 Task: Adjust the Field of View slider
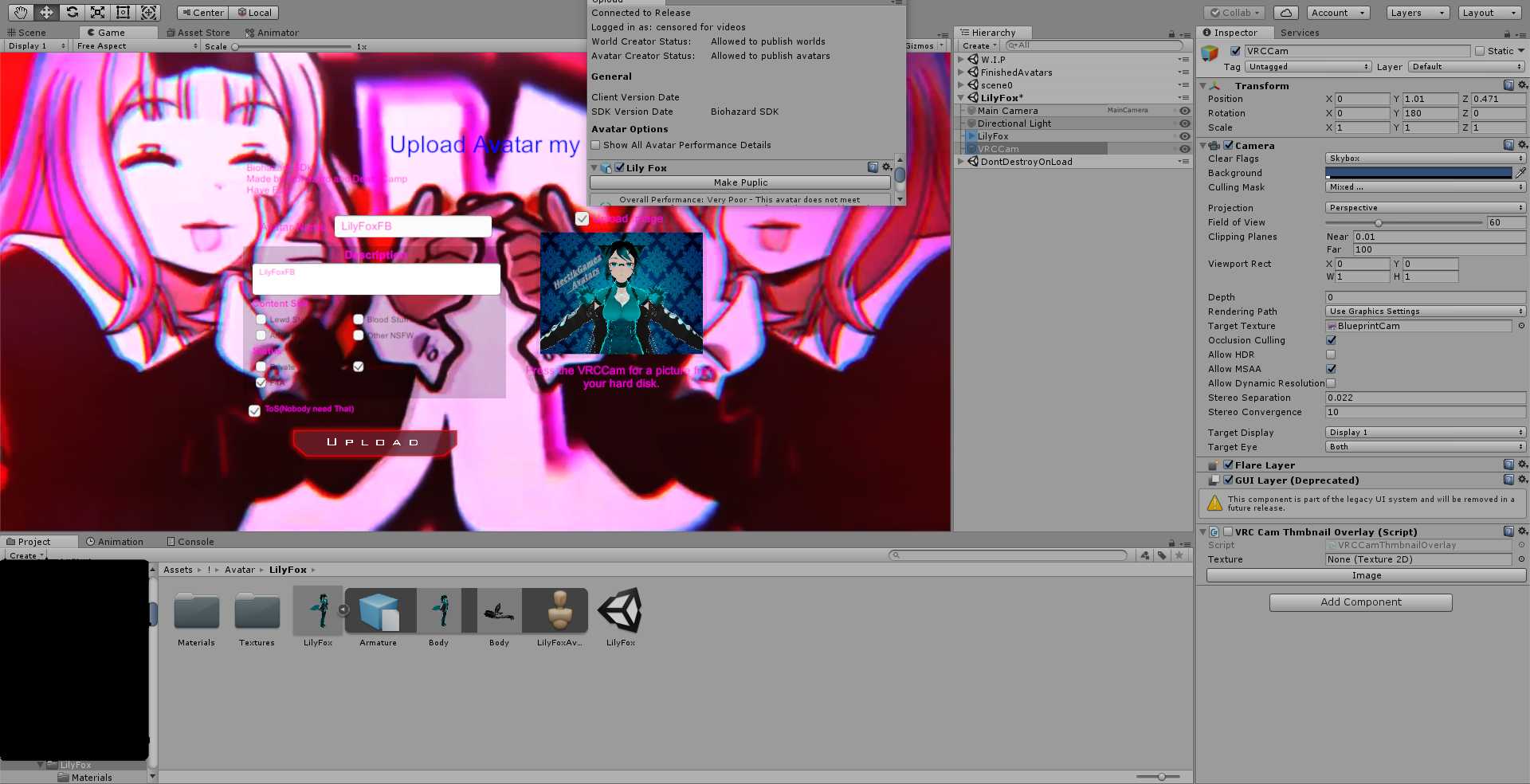coord(1379,223)
